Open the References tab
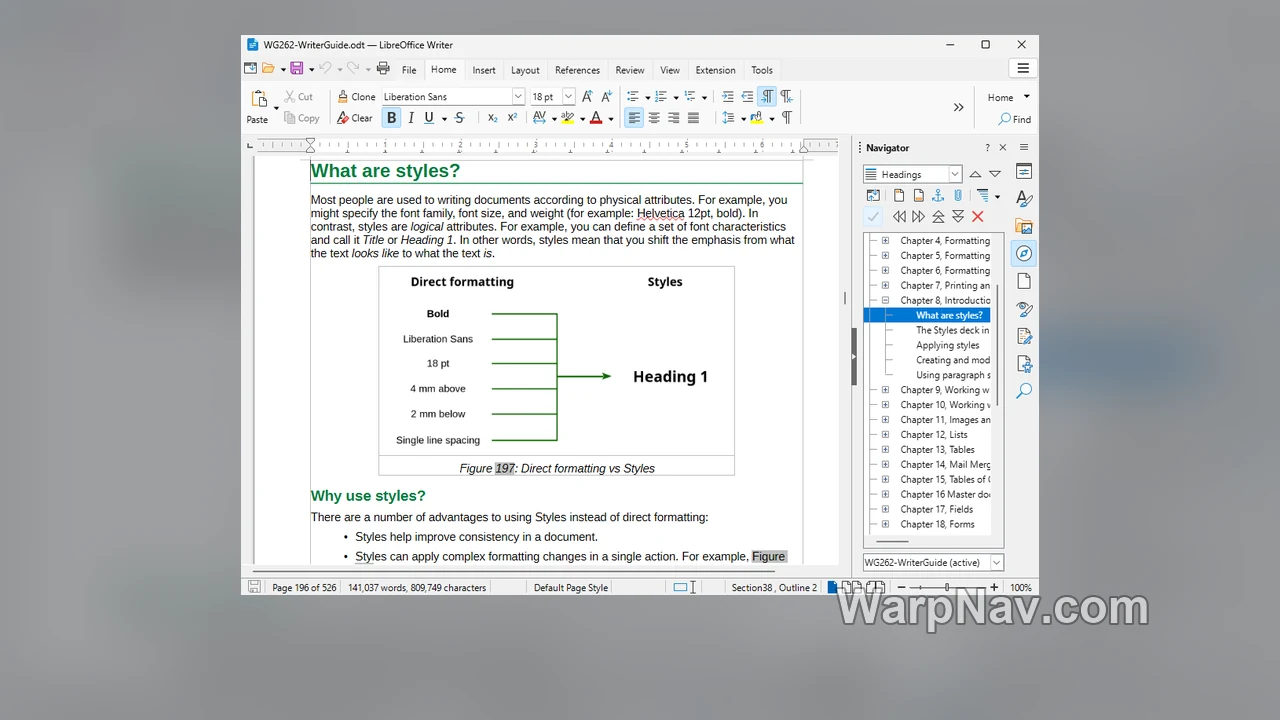Image resolution: width=1280 pixels, height=720 pixels. 577,70
